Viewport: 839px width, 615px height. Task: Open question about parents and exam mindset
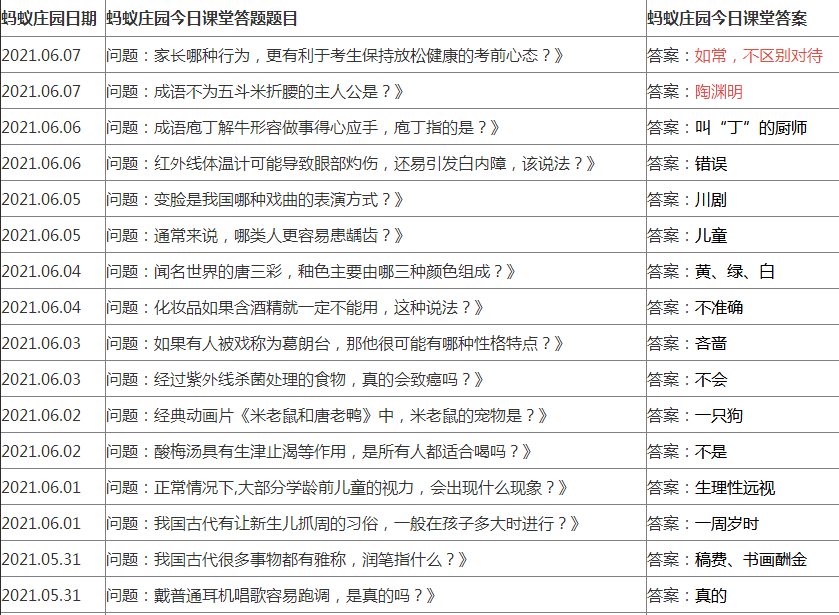[335, 55]
